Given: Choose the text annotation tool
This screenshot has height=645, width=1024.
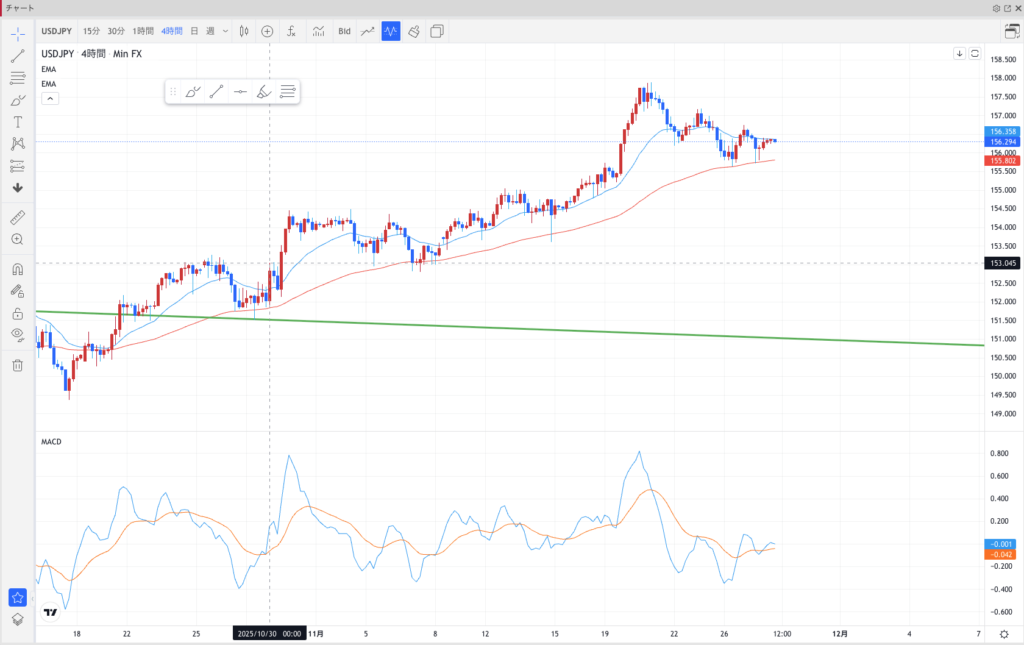Looking at the screenshot, I should (17, 121).
